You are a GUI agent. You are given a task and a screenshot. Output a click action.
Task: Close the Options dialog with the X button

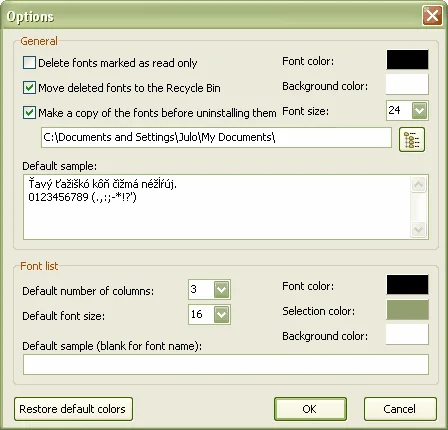tap(432, 15)
